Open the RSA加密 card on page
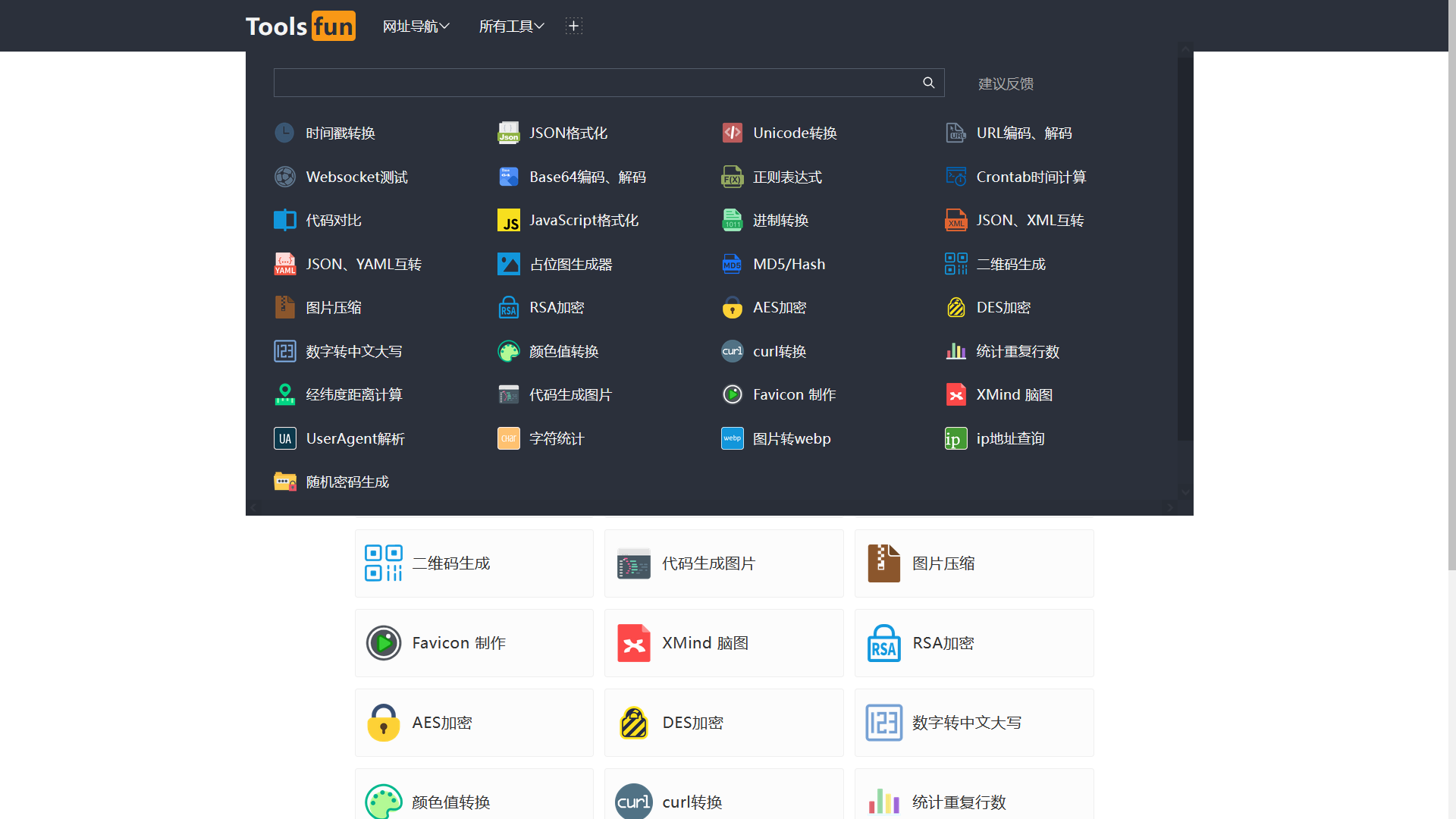This screenshot has width=1456, height=819. (974, 643)
